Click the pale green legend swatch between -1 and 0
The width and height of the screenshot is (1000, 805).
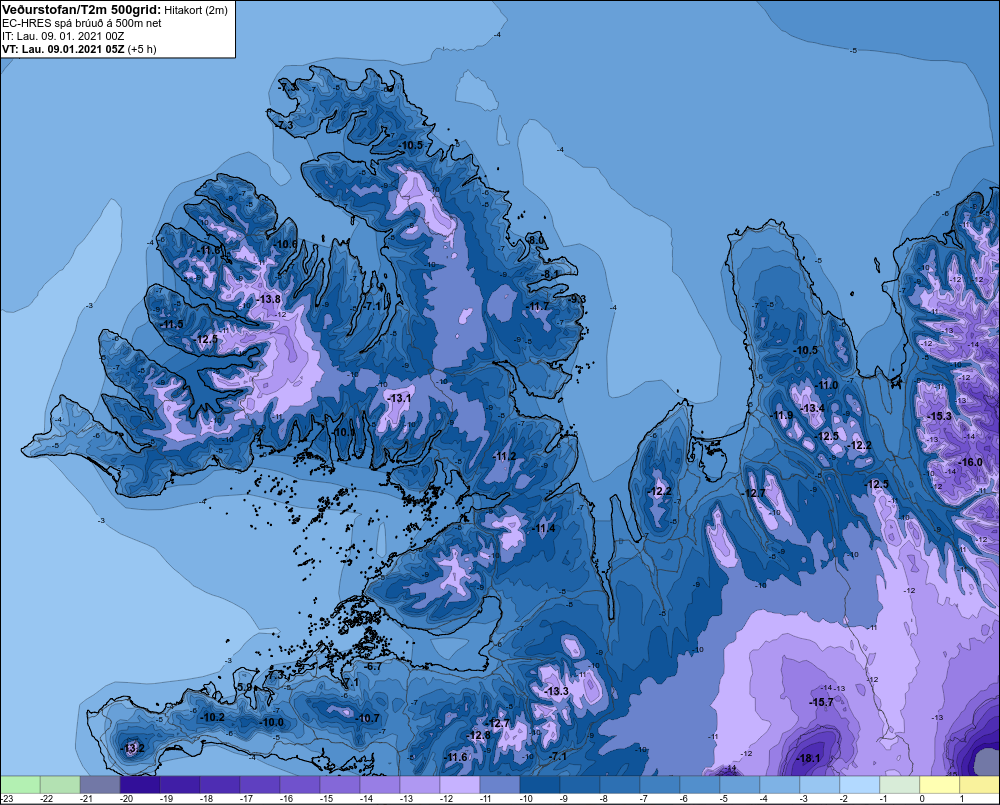point(899,784)
